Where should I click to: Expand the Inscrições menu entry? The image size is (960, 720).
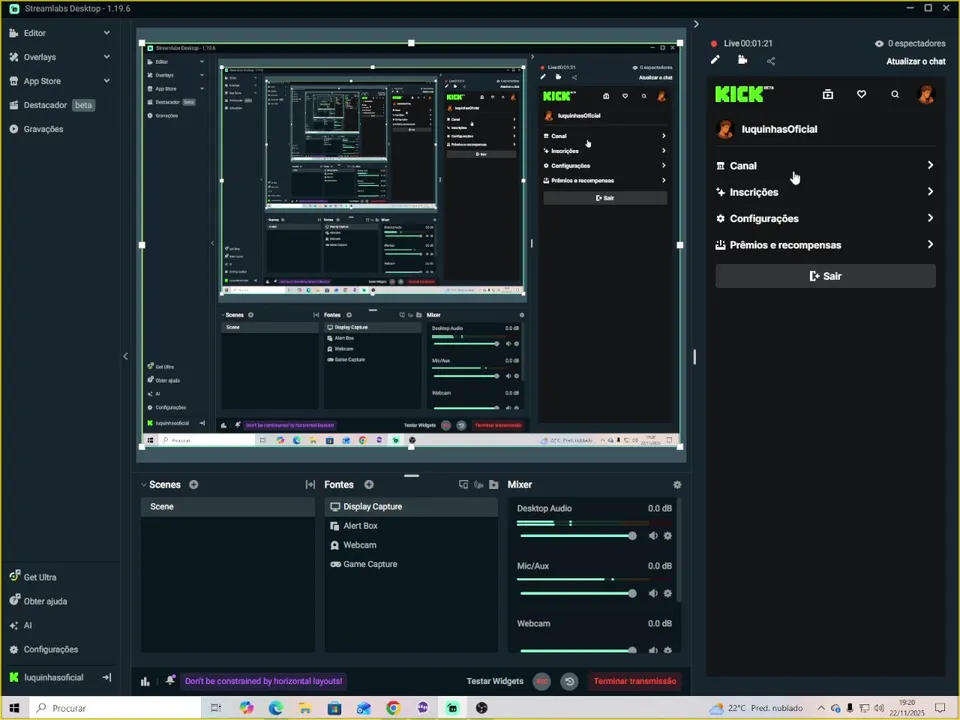825,192
